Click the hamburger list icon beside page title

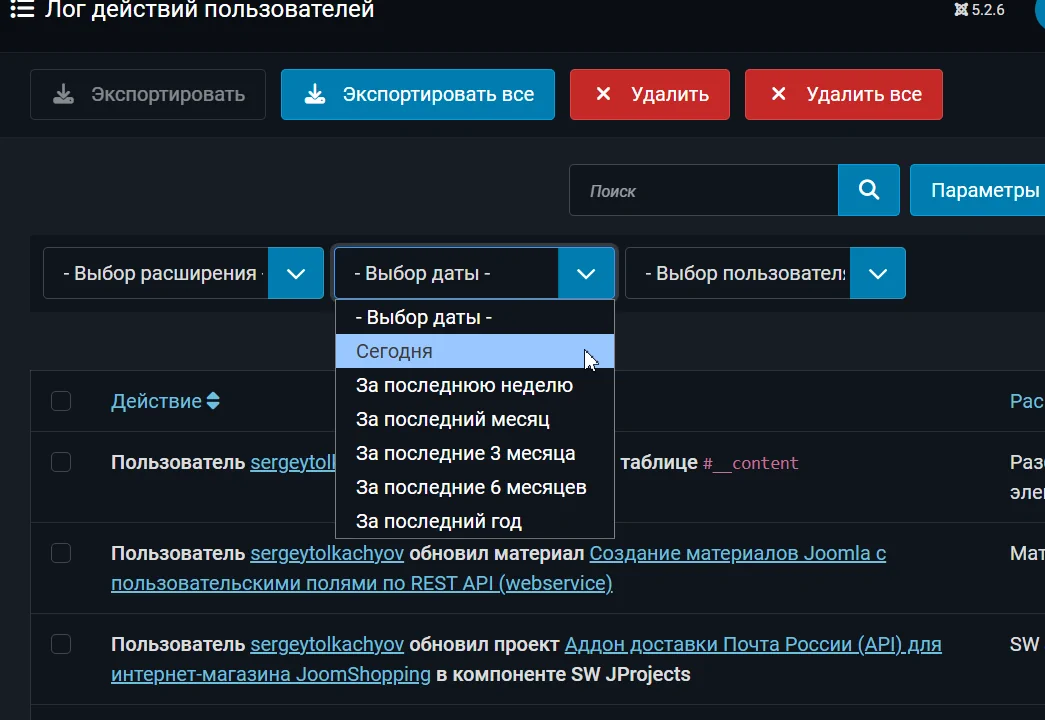click(22, 11)
